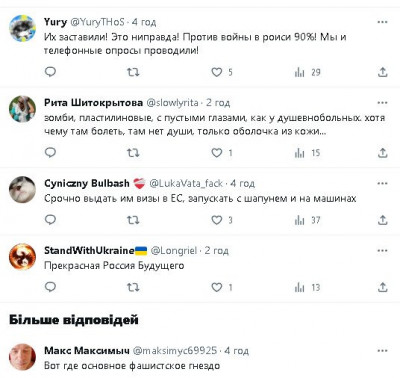Screen dimensions: 400x378
Task: Open more options for Yury's tweet
Action: point(382,22)
